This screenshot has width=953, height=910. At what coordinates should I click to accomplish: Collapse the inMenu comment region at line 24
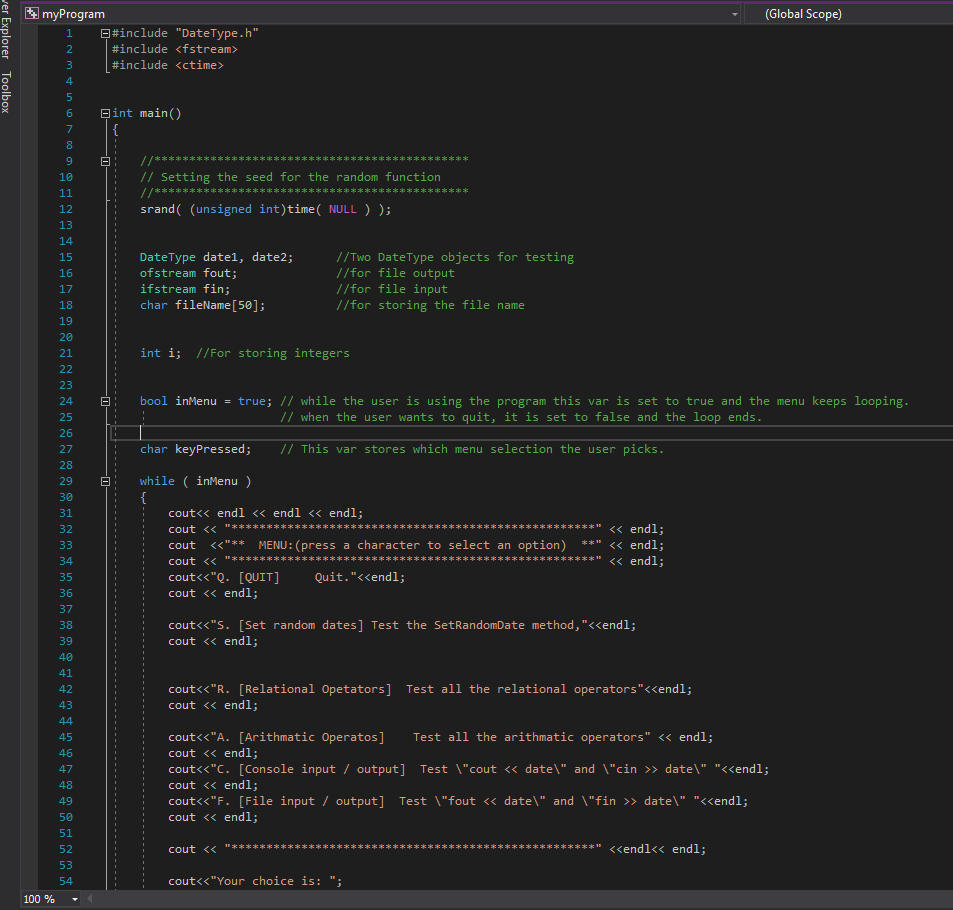105,401
